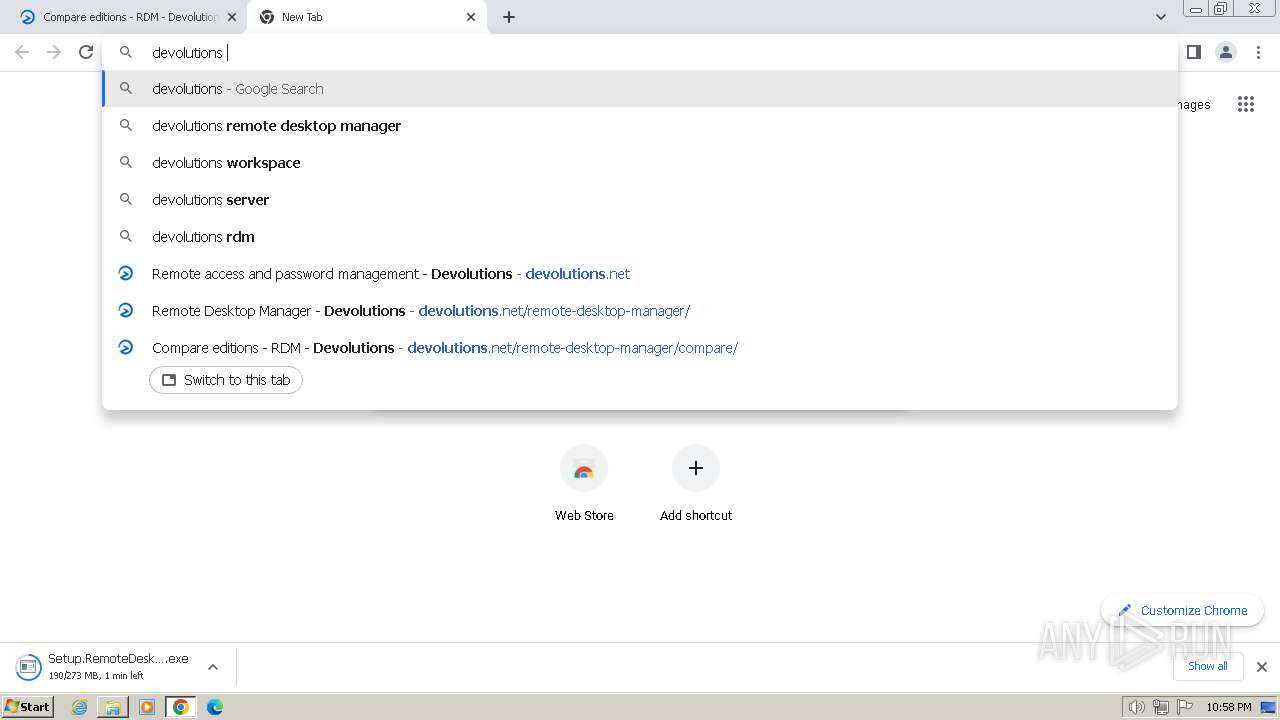Customize Chrome button
The image size is (1280, 720).
pos(1183,610)
